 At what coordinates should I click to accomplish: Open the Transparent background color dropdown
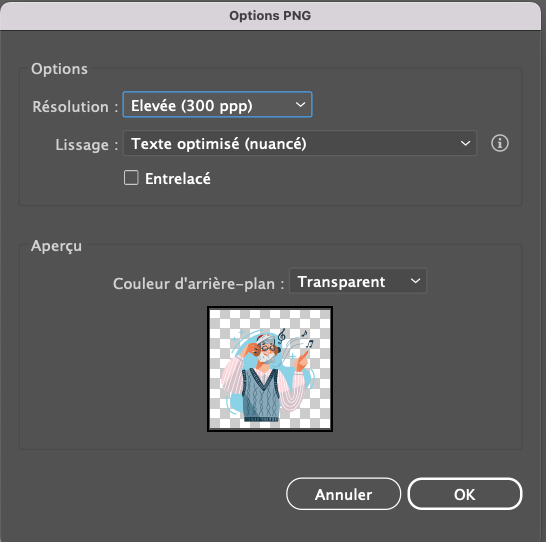(x=358, y=281)
